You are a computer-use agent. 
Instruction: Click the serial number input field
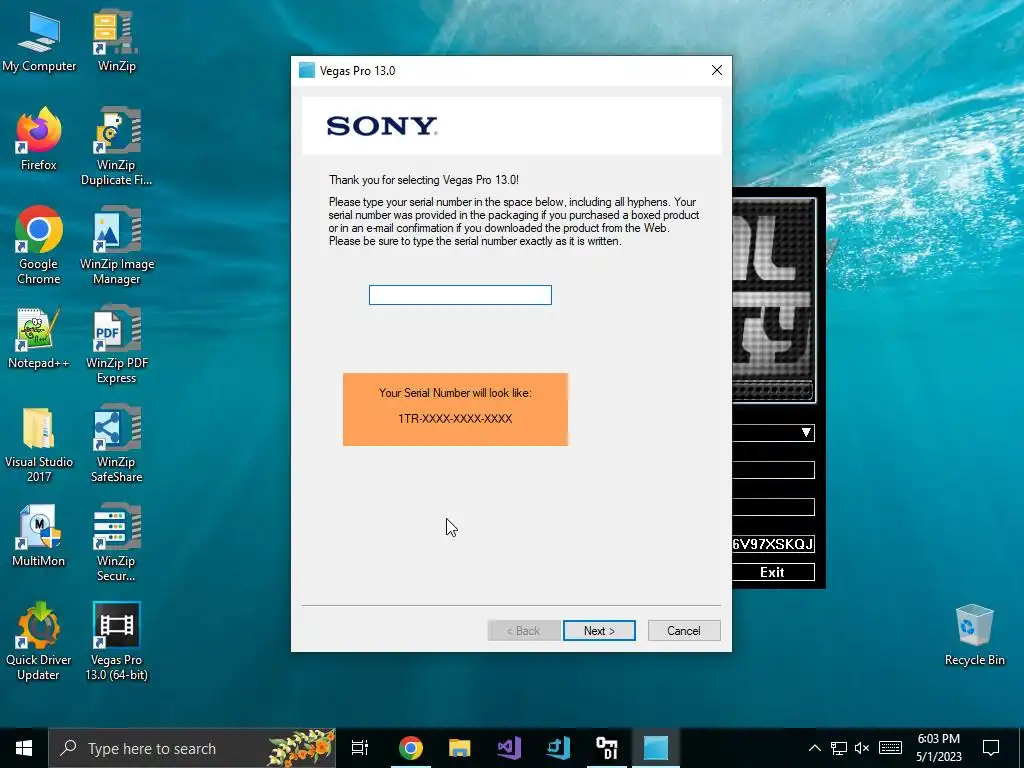460,295
